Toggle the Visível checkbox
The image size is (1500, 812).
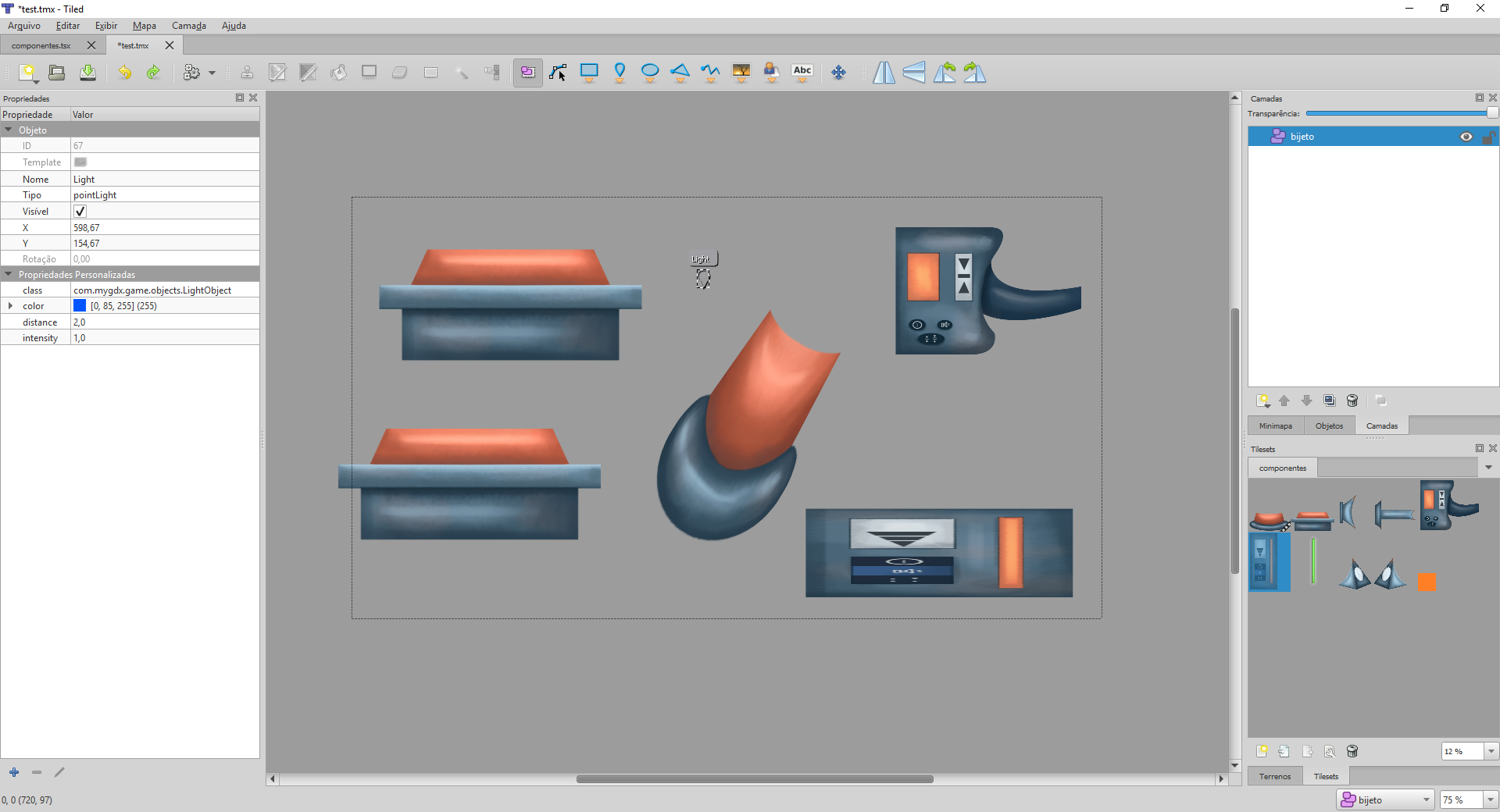click(x=80, y=212)
